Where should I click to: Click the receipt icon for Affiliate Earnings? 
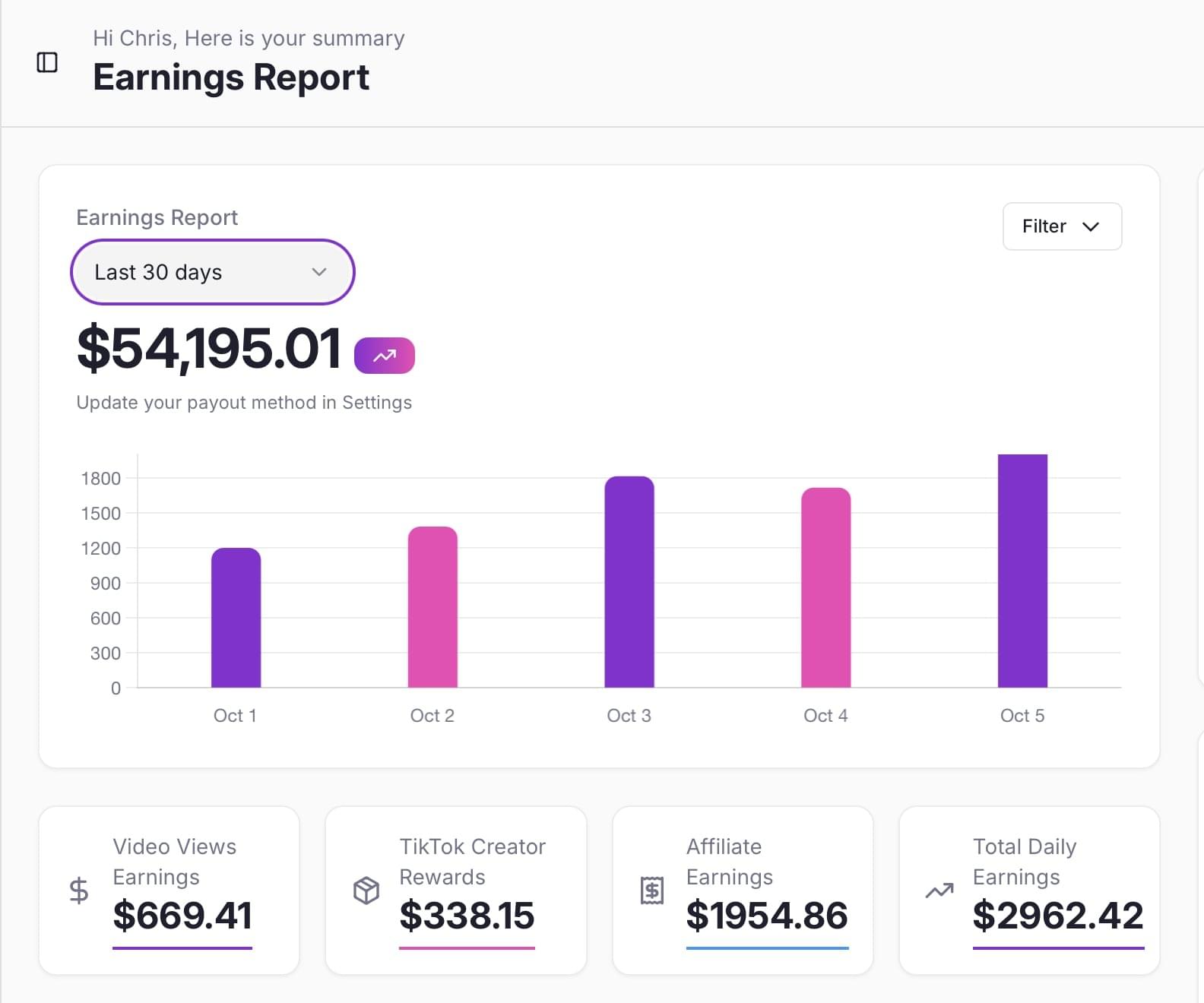(652, 891)
